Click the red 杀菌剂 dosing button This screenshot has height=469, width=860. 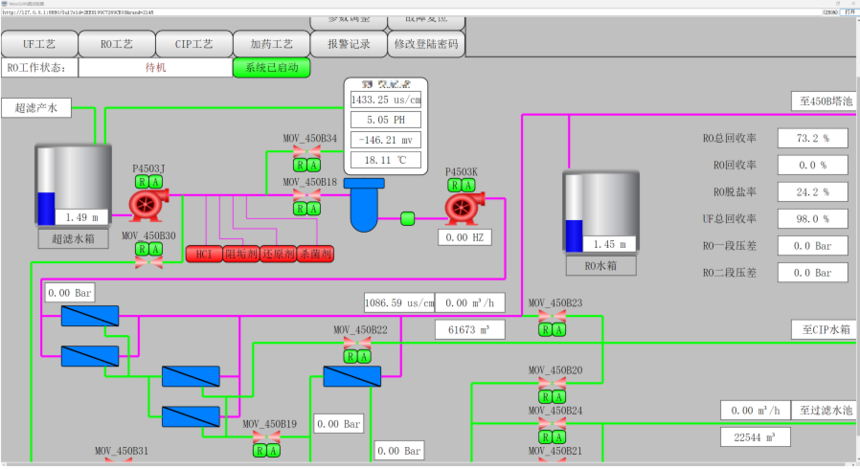(x=315, y=254)
